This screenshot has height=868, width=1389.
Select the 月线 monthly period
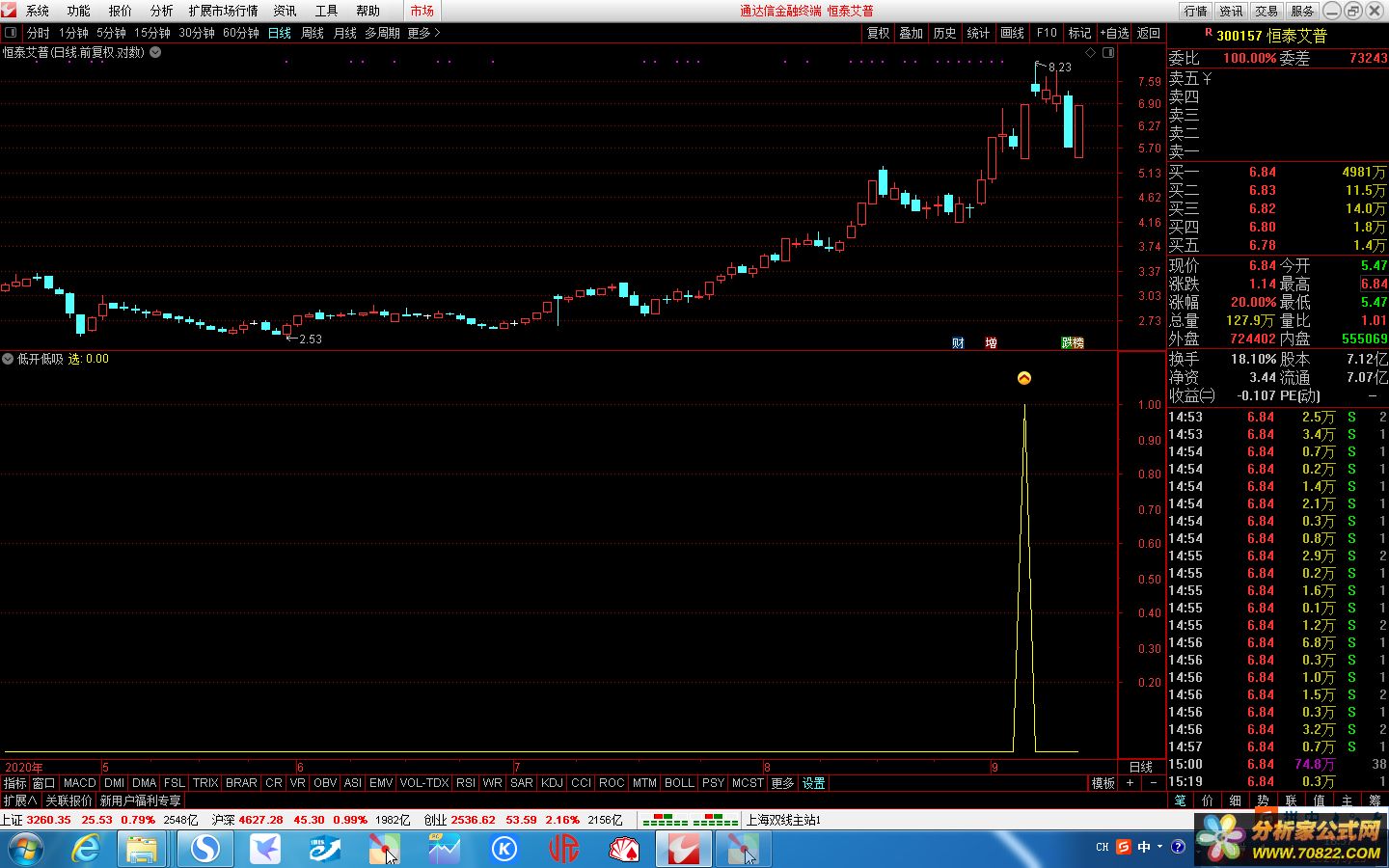pos(344,33)
